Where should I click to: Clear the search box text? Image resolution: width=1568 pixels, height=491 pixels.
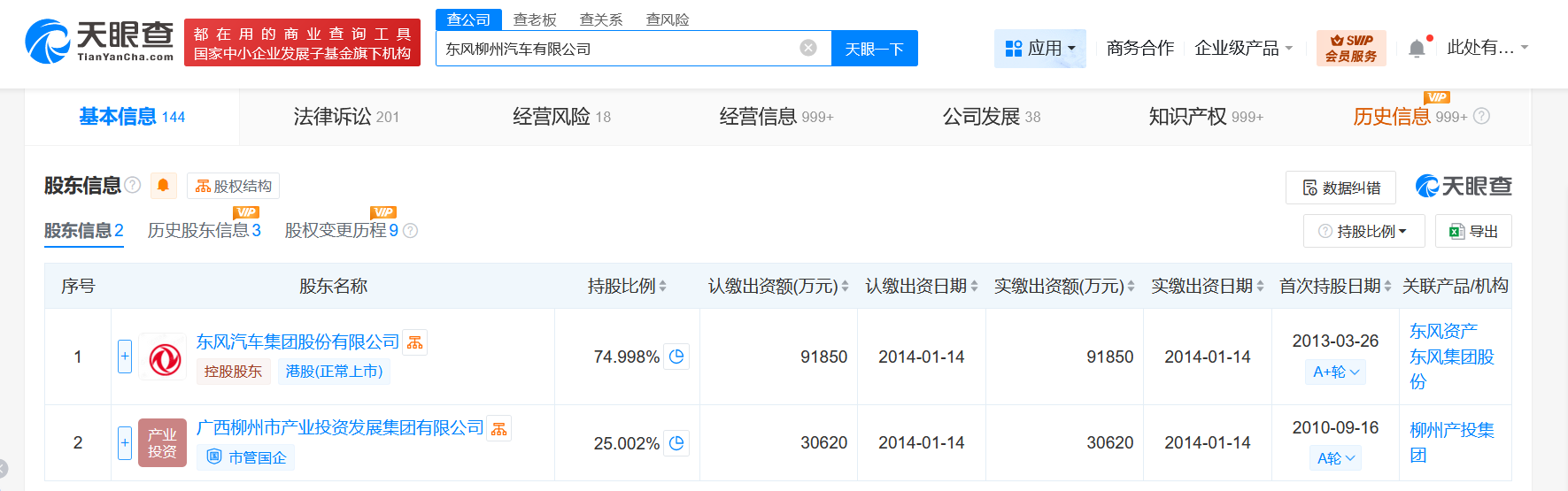[808, 48]
